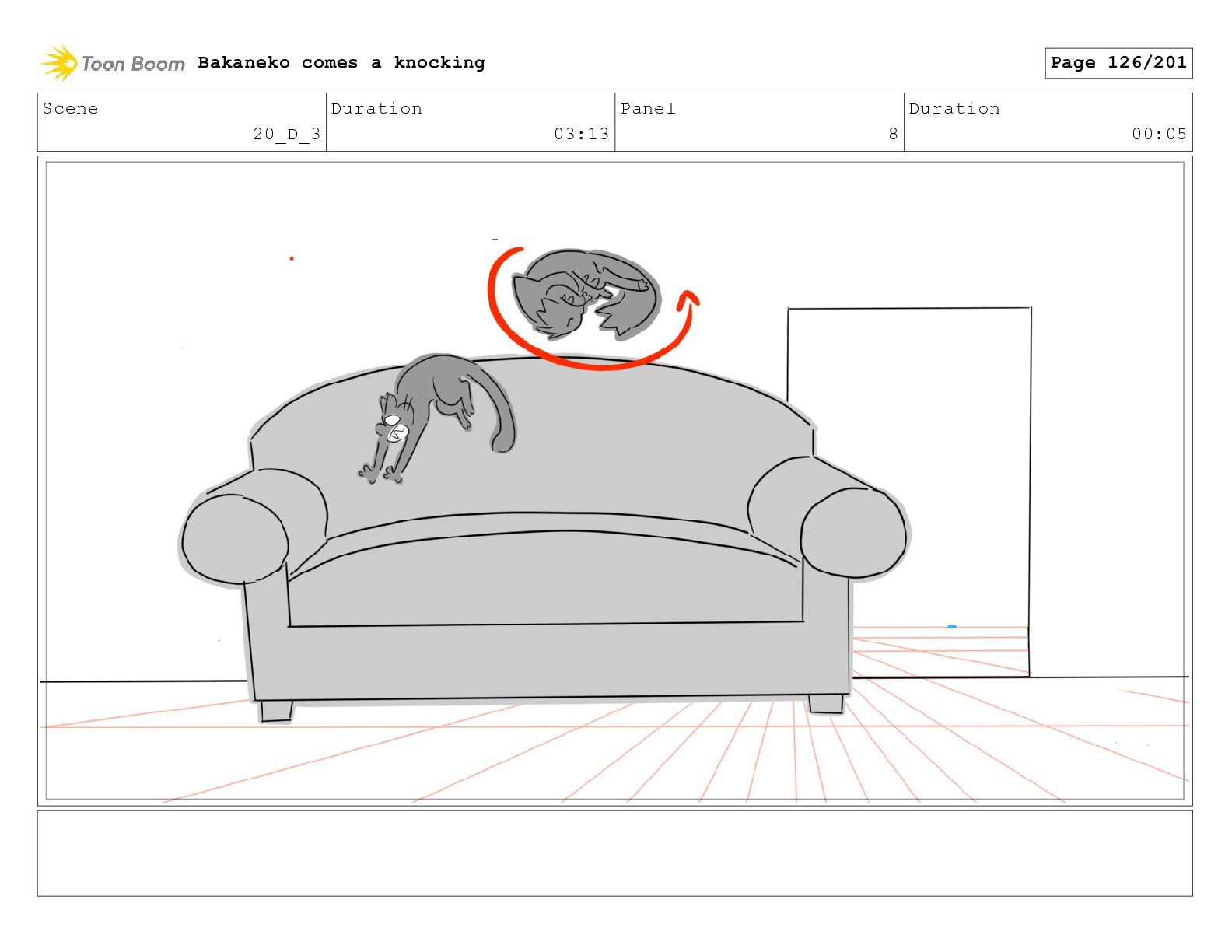Image resolution: width=1232 pixels, height=952 pixels.
Task: Select scene value '20_D_3'
Action: [287, 134]
